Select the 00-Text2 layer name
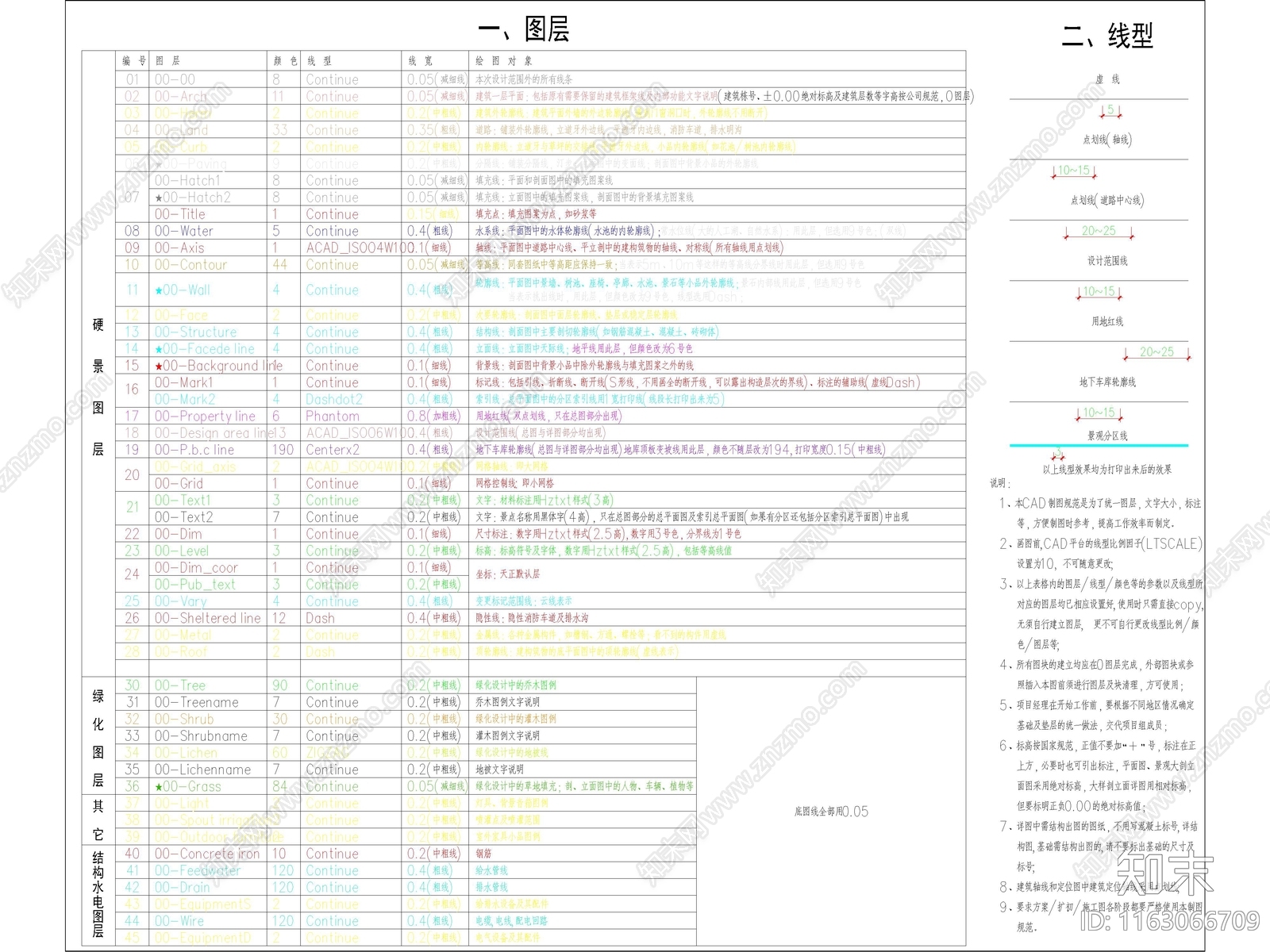The width and height of the screenshot is (1270, 952). coord(183,516)
